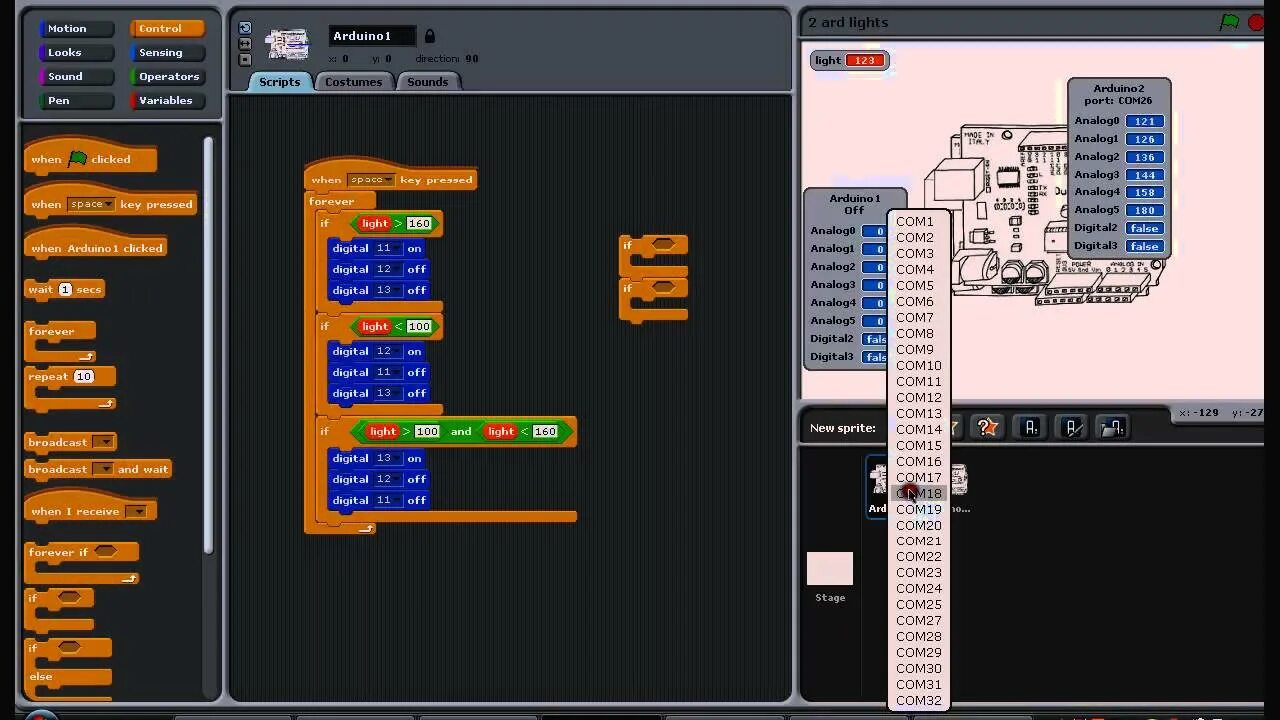This screenshot has width=1280, height=720.
Task: Click the 'forever if' block in the palette
Action: pos(80,562)
